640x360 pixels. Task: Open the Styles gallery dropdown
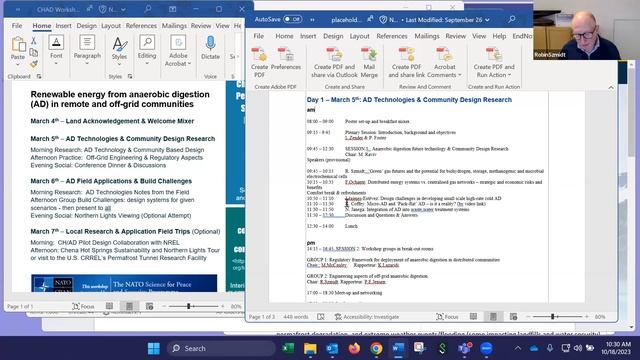tap(119, 64)
